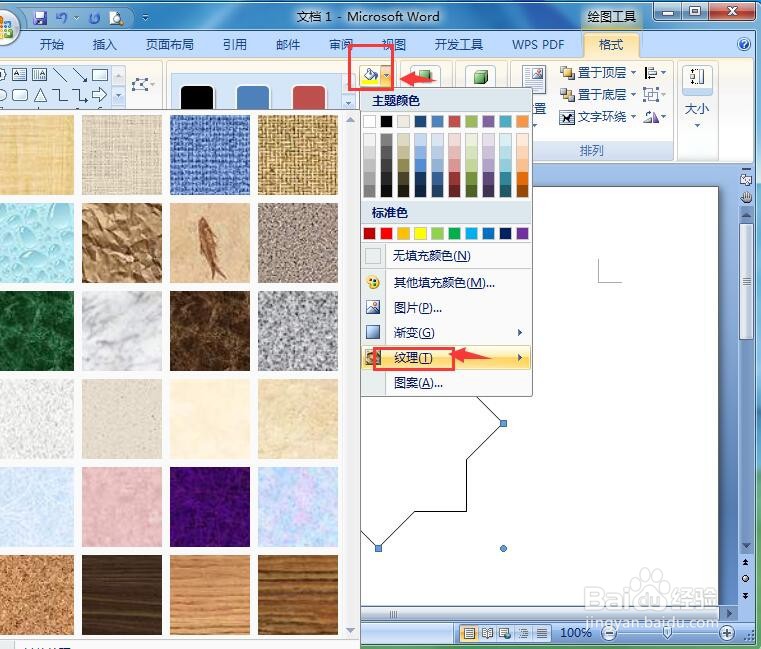Switch to Web Layout view icon
The height and width of the screenshot is (649, 761).
(x=505, y=633)
